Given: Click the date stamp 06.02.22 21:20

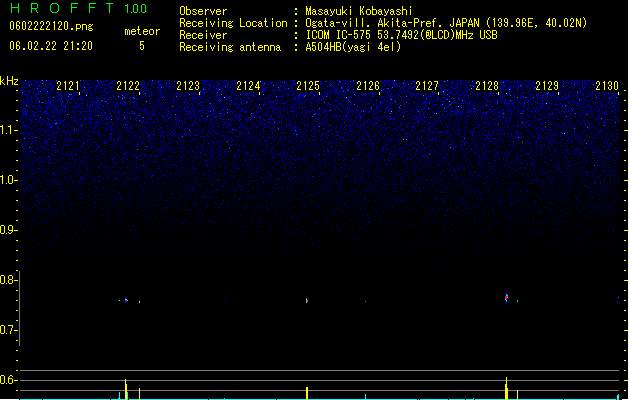Looking at the screenshot, I should tap(51, 46).
